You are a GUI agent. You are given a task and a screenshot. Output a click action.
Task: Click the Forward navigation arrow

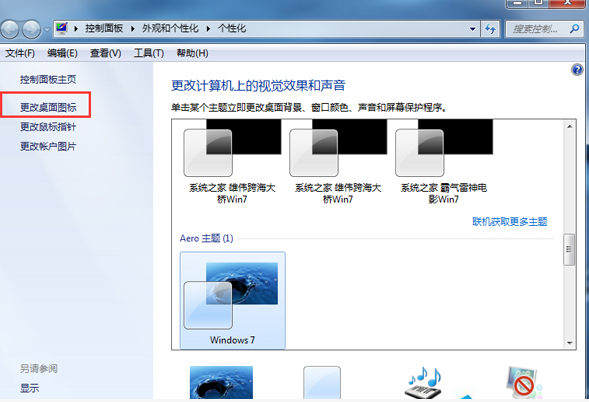(x=32, y=29)
